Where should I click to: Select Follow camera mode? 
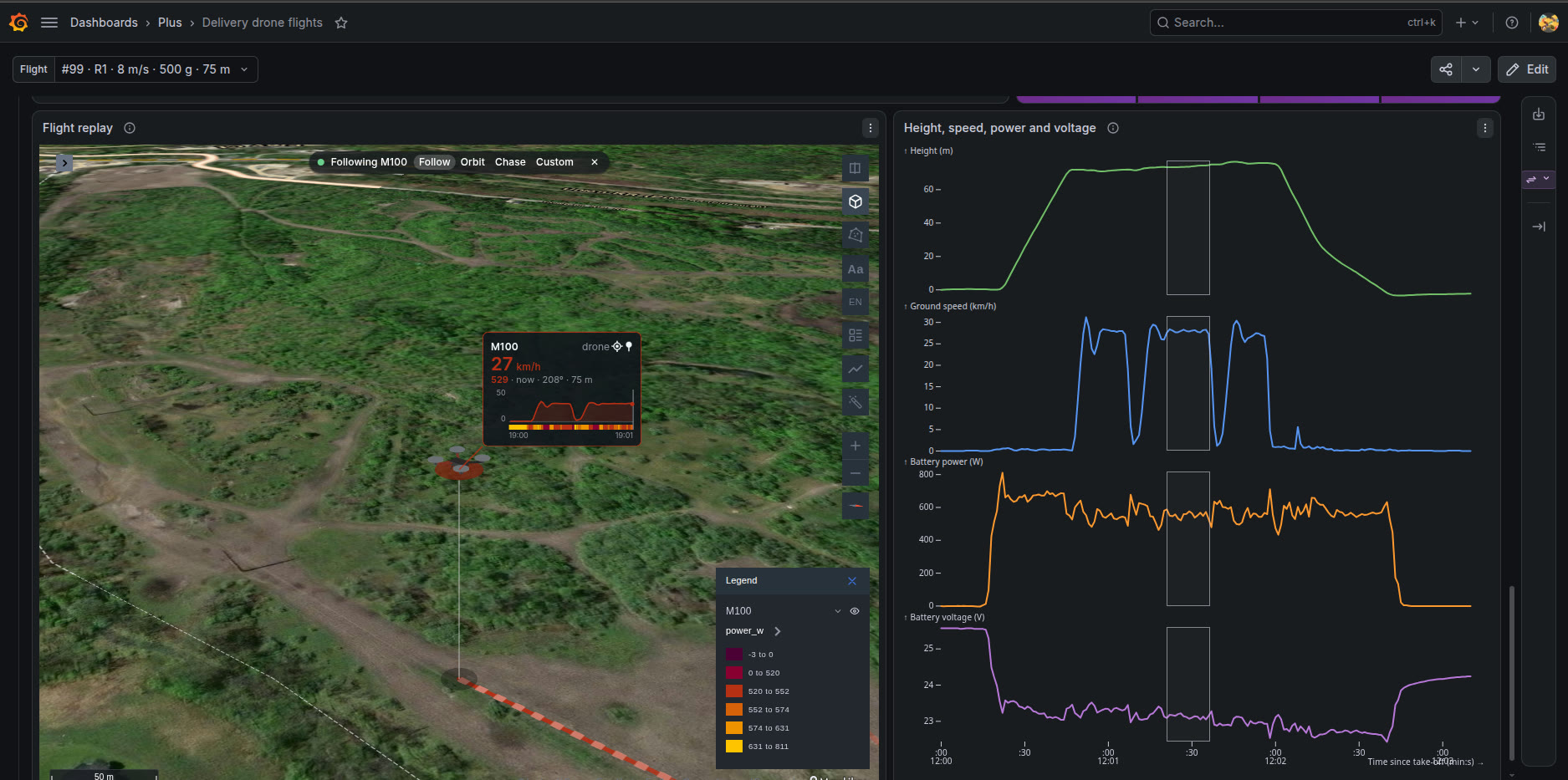point(434,162)
